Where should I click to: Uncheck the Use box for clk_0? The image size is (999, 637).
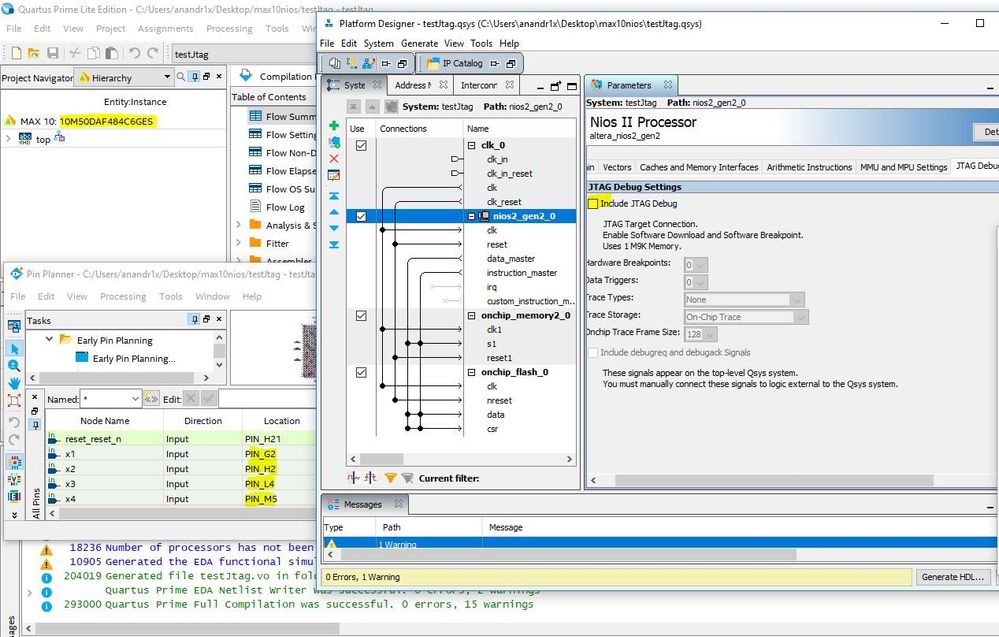[x=361, y=145]
